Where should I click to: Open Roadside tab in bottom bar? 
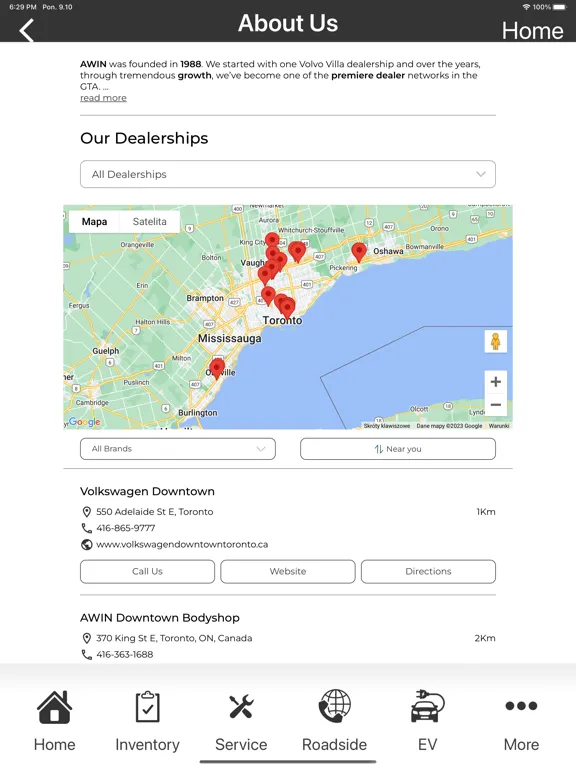pos(335,721)
